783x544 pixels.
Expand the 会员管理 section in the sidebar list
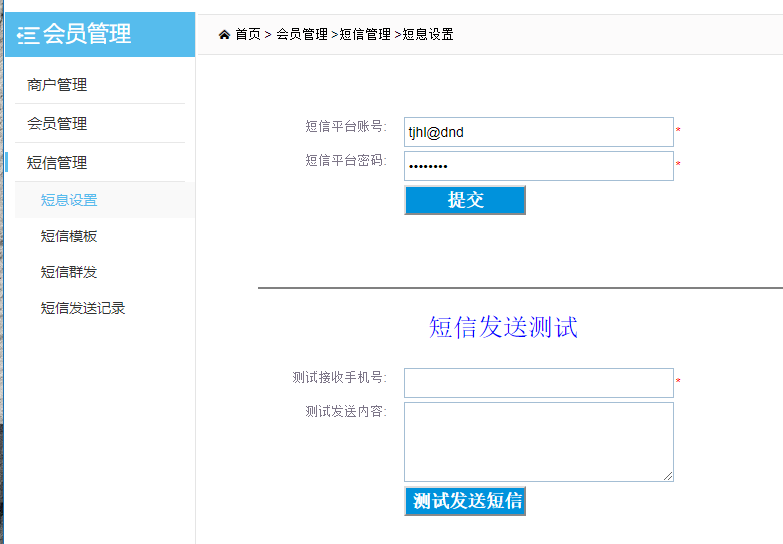[57, 124]
